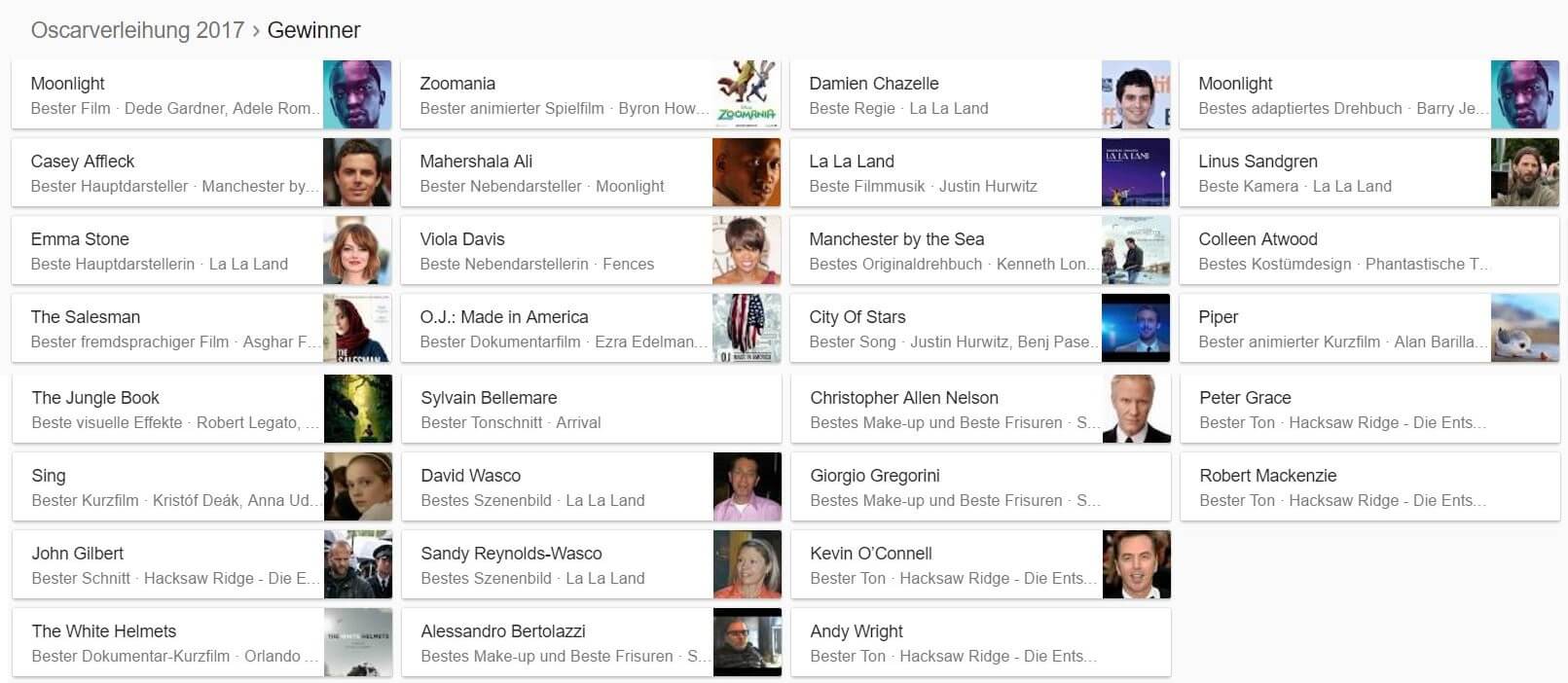The width and height of the screenshot is (1568, 683).
Task: Select the Kevin O'Connell portrait thumbnail
Action: [1137, 564]
